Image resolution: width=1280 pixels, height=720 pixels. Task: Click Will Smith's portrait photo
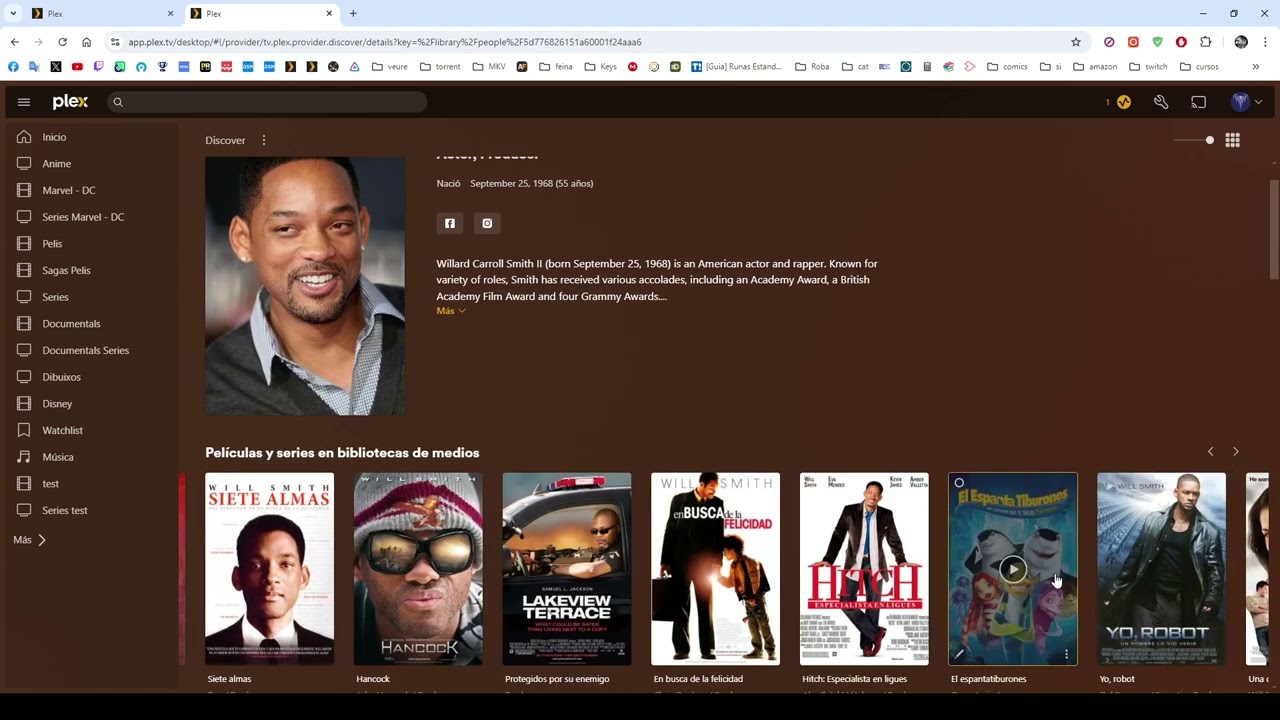pos(305,286)
